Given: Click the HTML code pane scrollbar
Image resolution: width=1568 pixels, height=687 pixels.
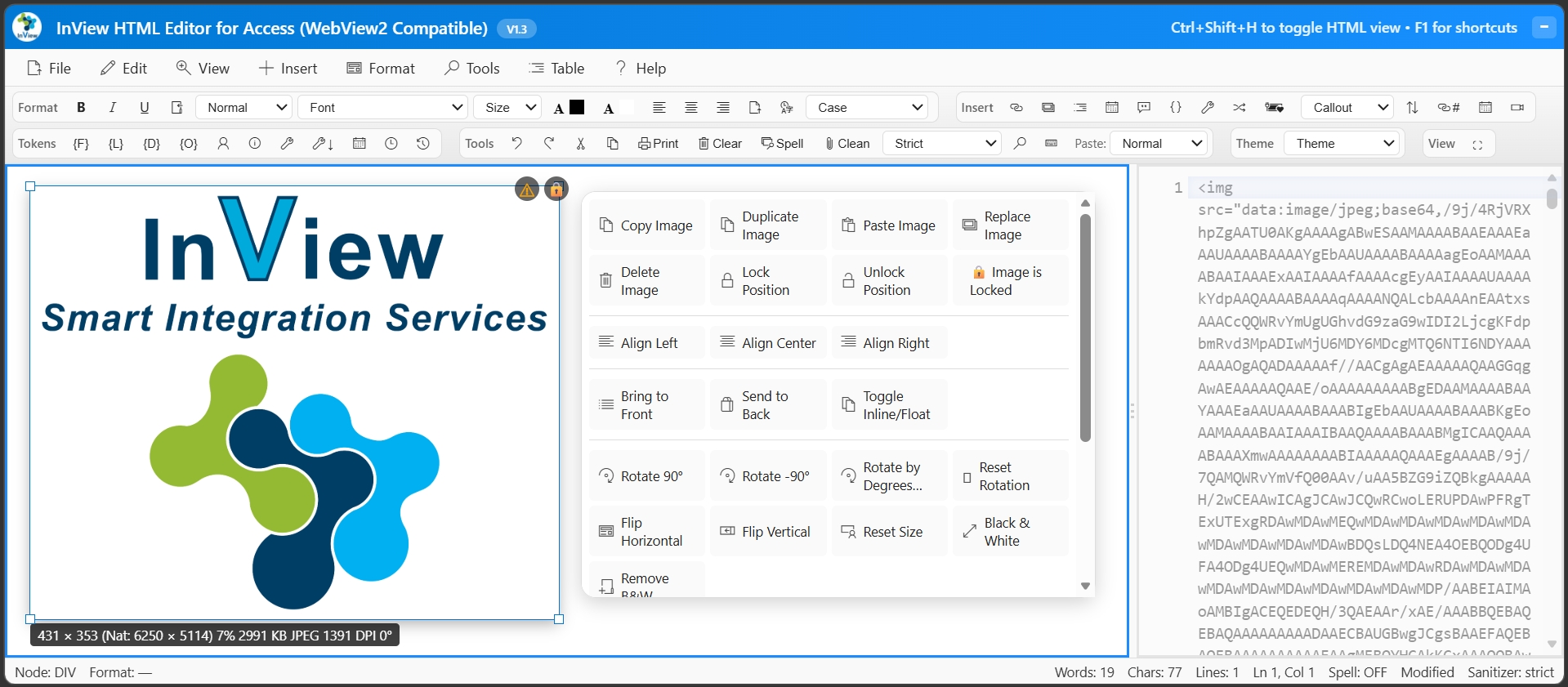Looking at the screenshot, I should click(1552, 199).
